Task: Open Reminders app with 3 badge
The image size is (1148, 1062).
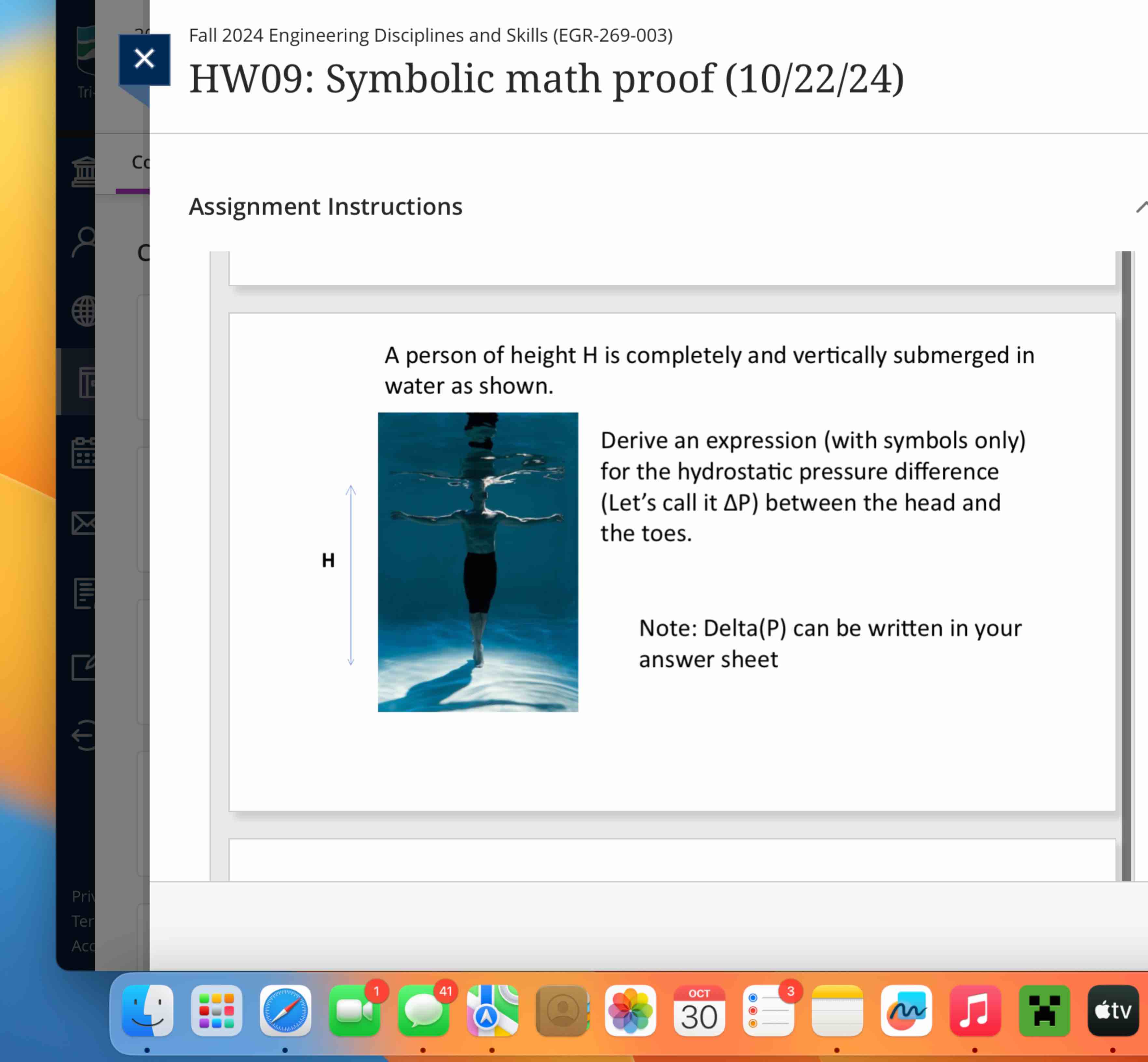Action: (768, 1011)
